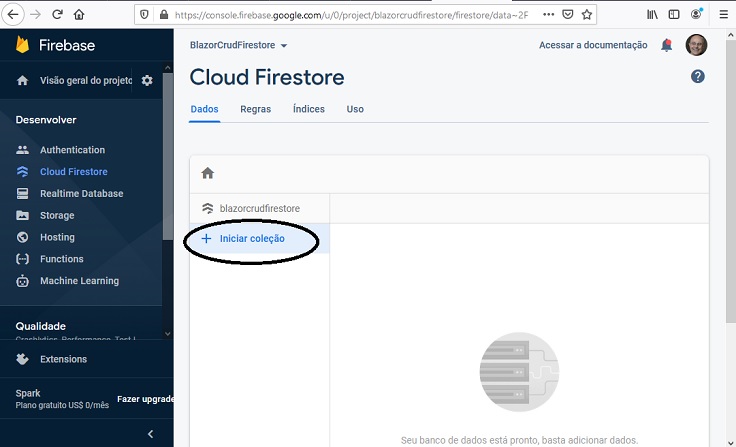
Task: Click the home icon in Firestore path
Action: click(207, 173)
